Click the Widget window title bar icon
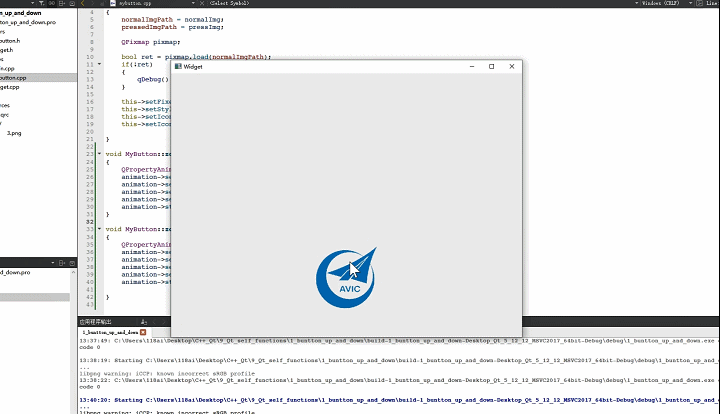Image resolution: width=720 pixels, height=414 pixels. (178, 67)
